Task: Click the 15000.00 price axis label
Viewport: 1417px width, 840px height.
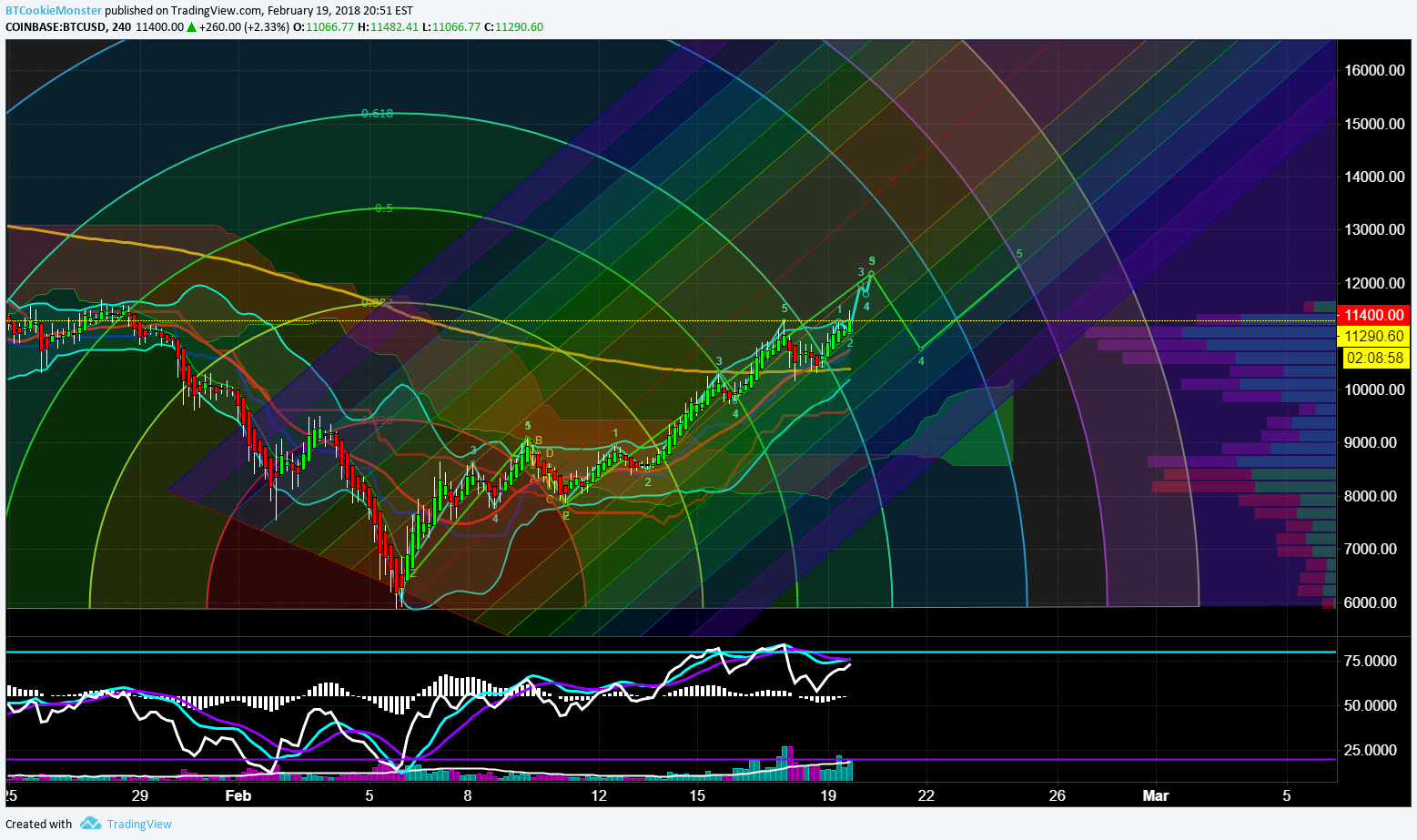Action: point(1374,124)
